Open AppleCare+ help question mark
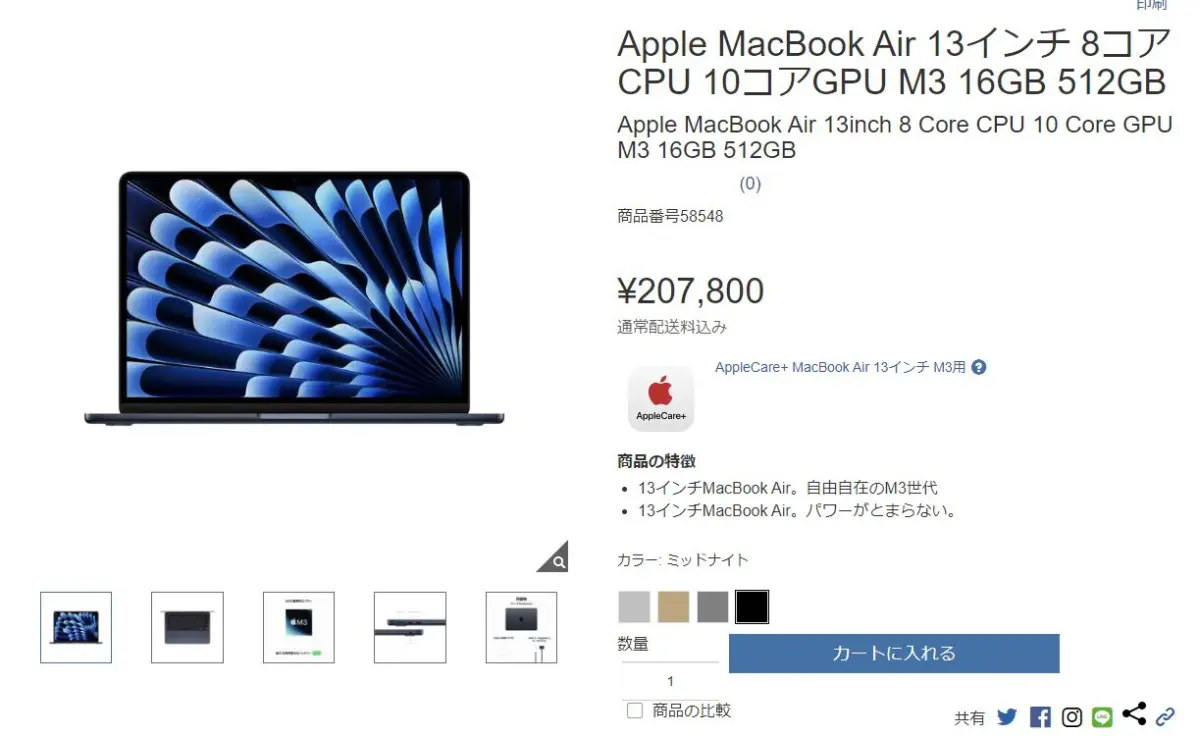Viewport: 1200px width, 736px height. (979, 367)
